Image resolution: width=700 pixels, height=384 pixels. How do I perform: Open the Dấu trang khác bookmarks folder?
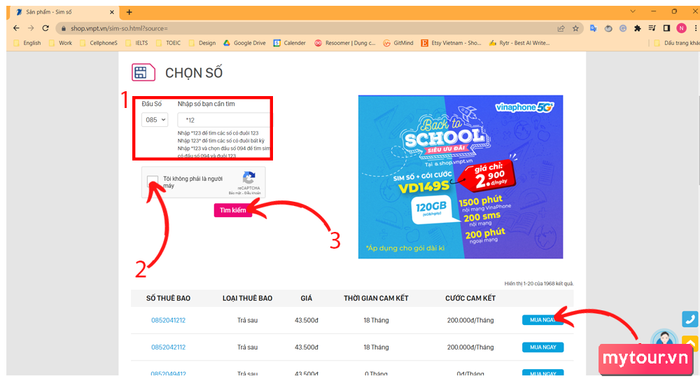click(x=676, y=43)
